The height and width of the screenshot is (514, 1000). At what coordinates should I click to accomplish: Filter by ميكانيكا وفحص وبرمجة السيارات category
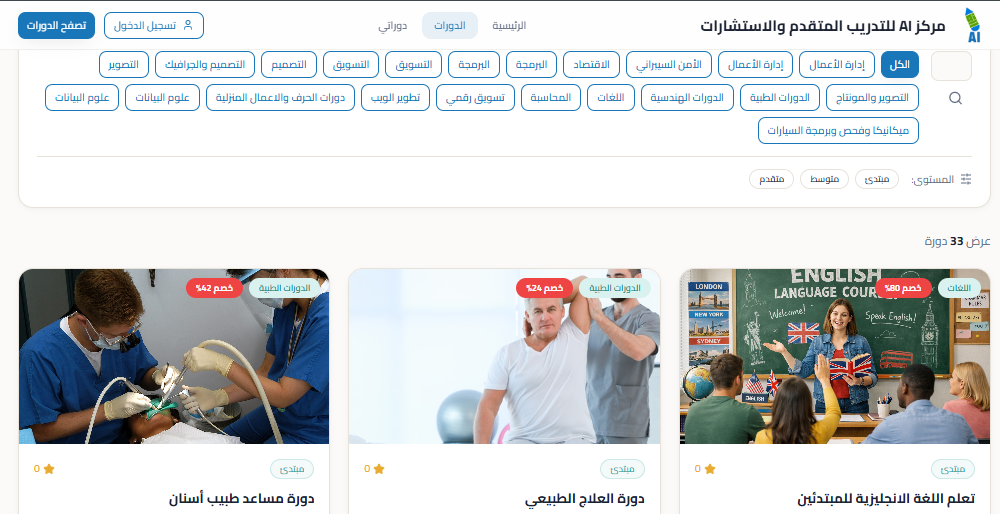point(839,131)
